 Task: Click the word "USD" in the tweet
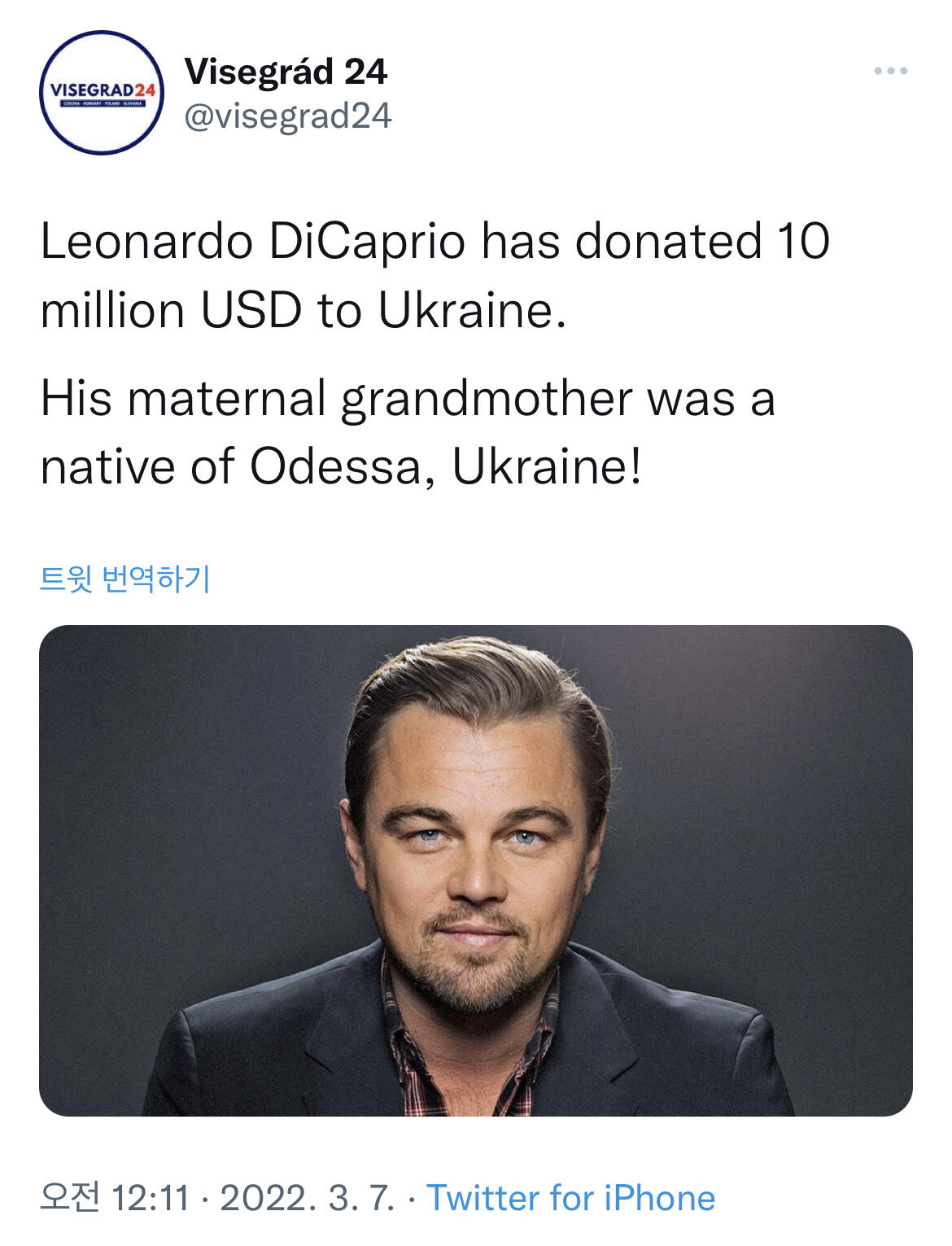click(251, 311)
